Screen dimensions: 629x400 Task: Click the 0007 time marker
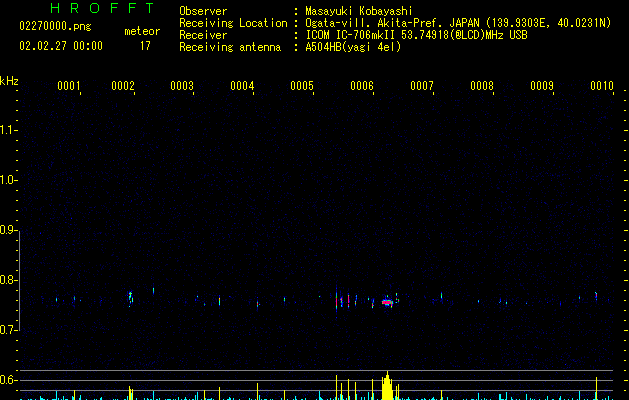(x=422, y=85)
